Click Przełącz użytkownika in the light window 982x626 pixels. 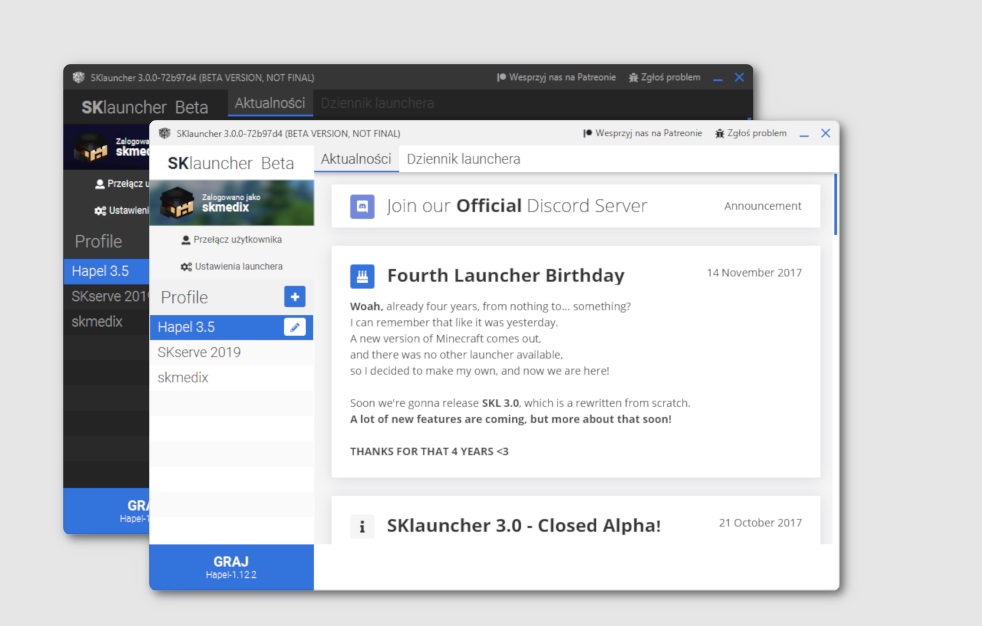[x=232, y=240]
